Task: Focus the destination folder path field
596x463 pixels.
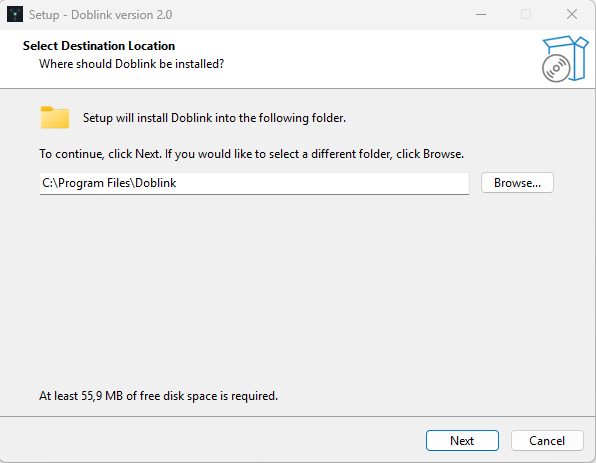Action: point(254,183)
